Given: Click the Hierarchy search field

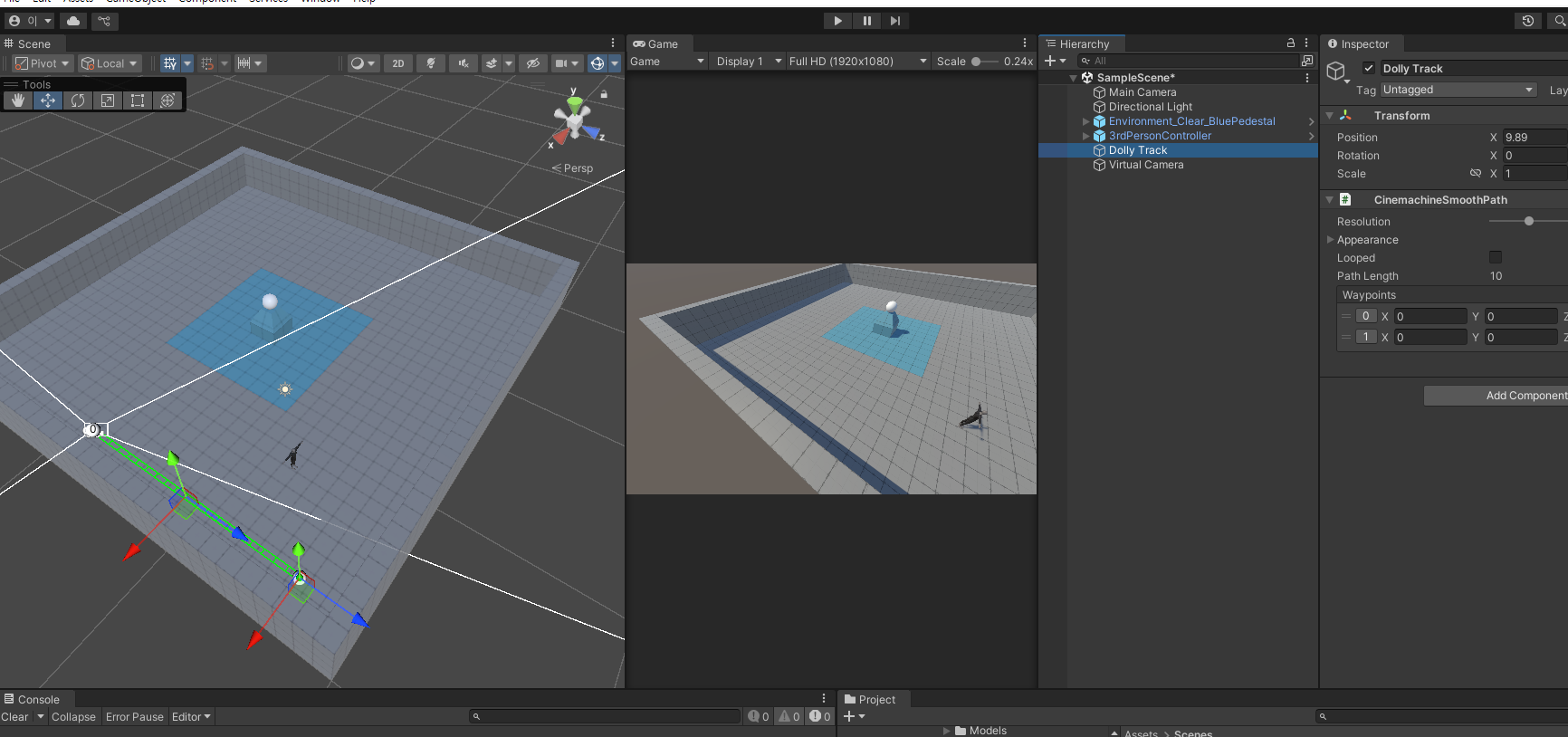Looking at the screenshot, I should [1188, 61].
